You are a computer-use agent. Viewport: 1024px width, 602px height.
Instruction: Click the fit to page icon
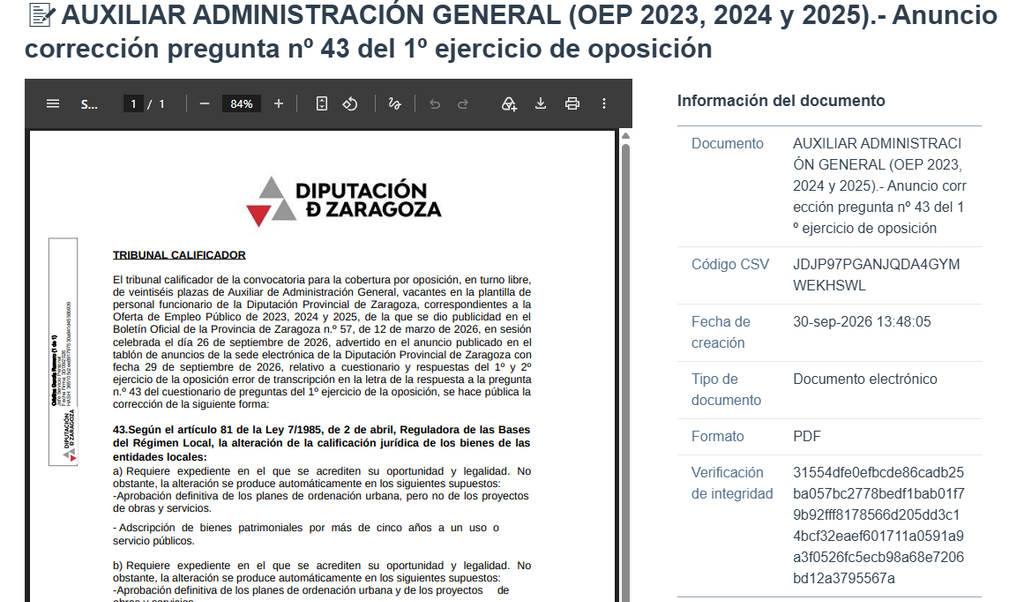point(321,104)
